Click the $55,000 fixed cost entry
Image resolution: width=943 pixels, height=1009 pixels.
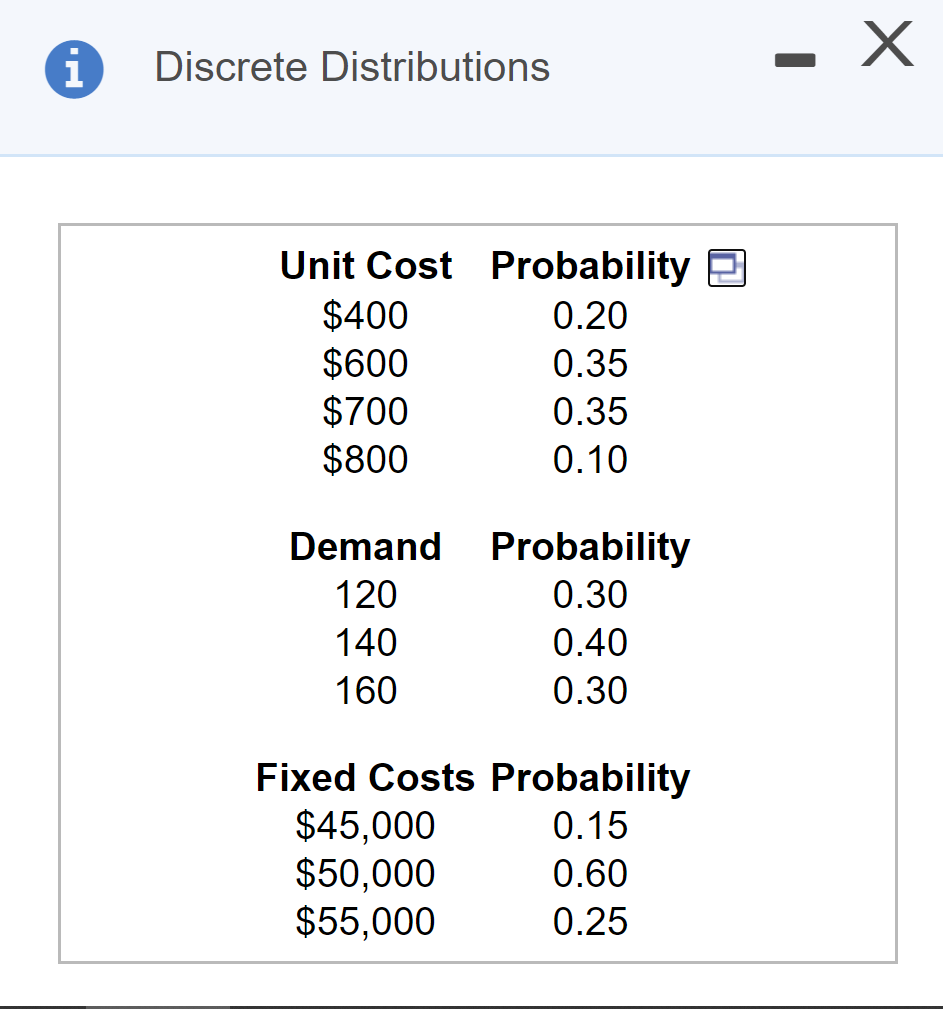click(366, 921)
